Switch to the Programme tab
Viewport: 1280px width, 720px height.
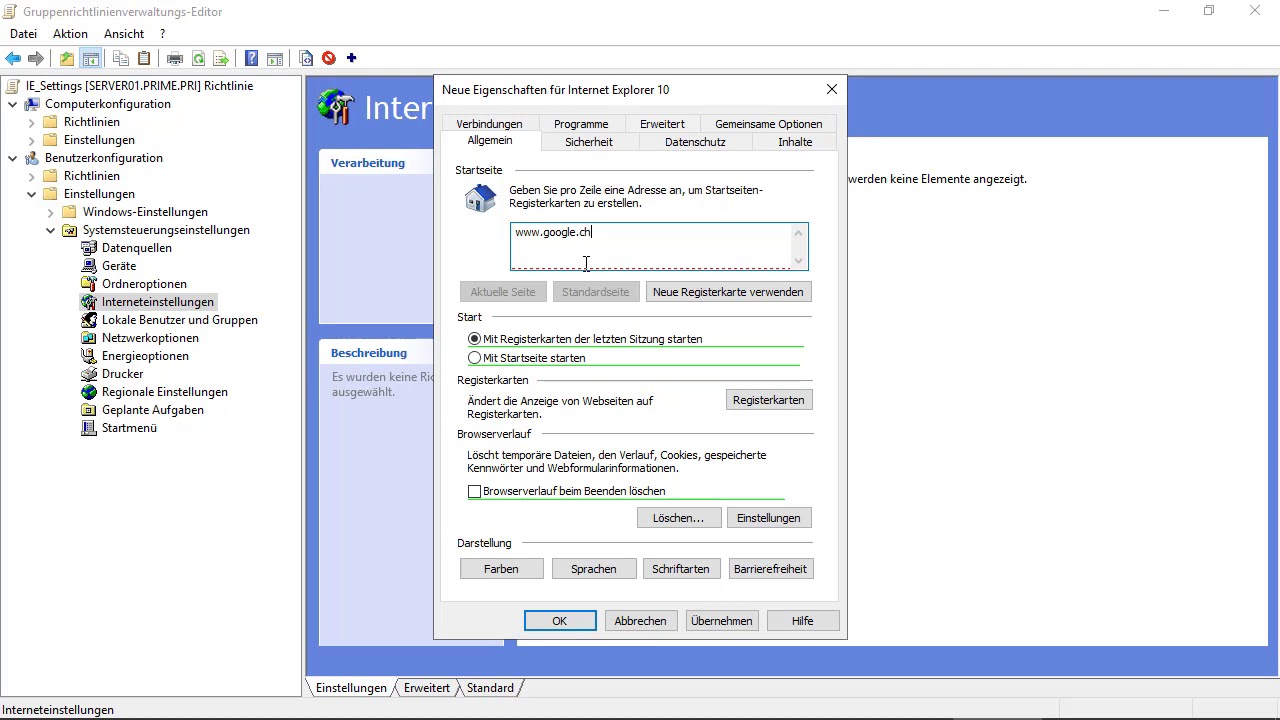tap(581, 124)
